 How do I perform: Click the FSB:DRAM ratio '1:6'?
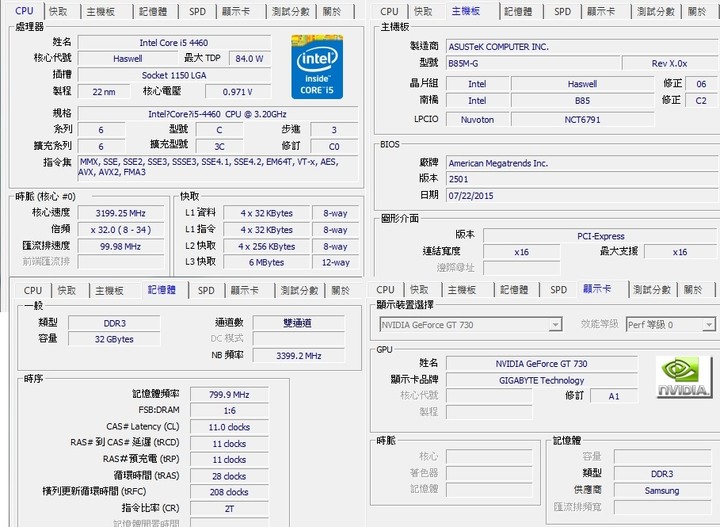pyautogui.click(x=229, y=411)
